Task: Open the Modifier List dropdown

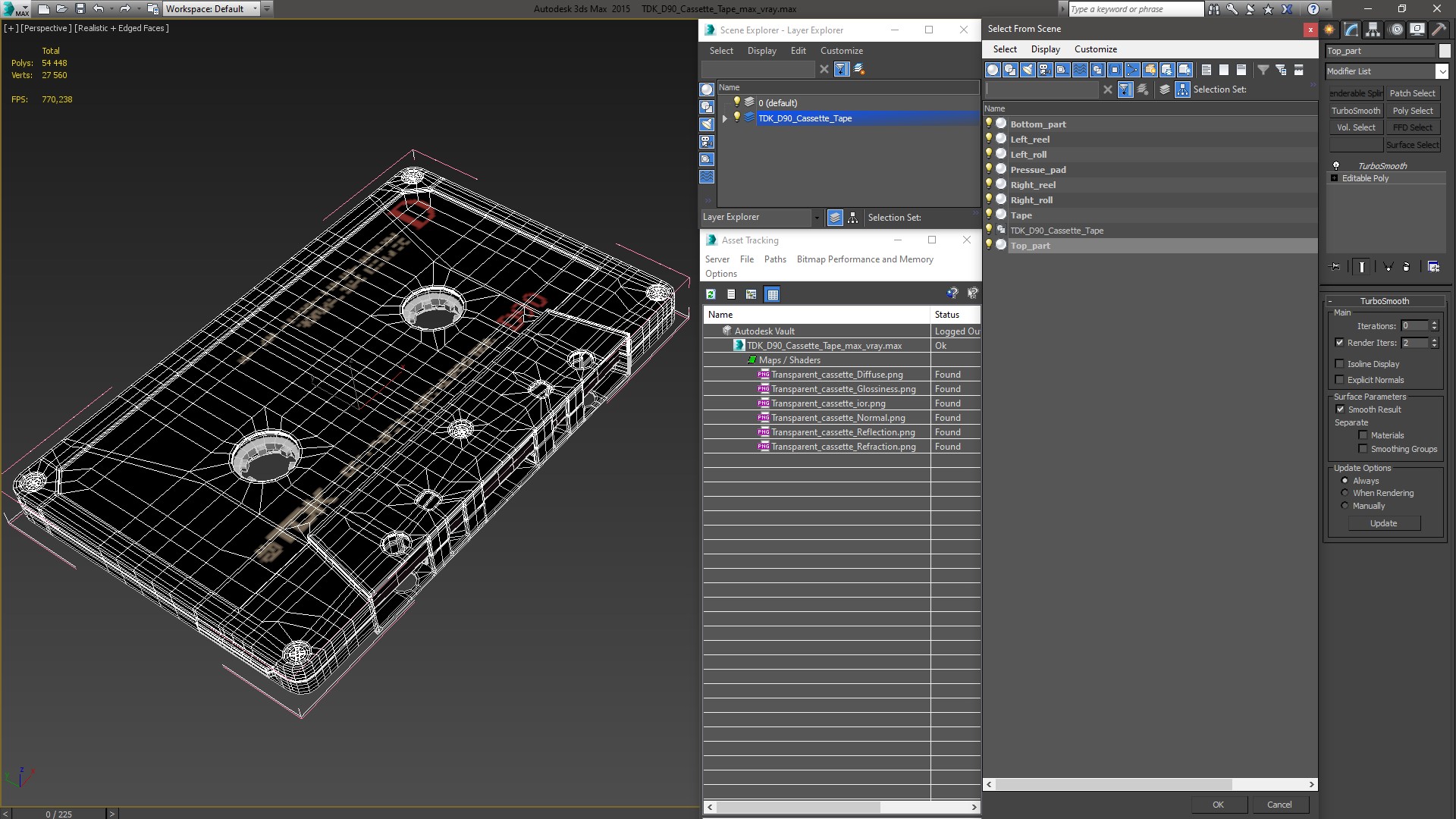Action: tap(1442, 71)
